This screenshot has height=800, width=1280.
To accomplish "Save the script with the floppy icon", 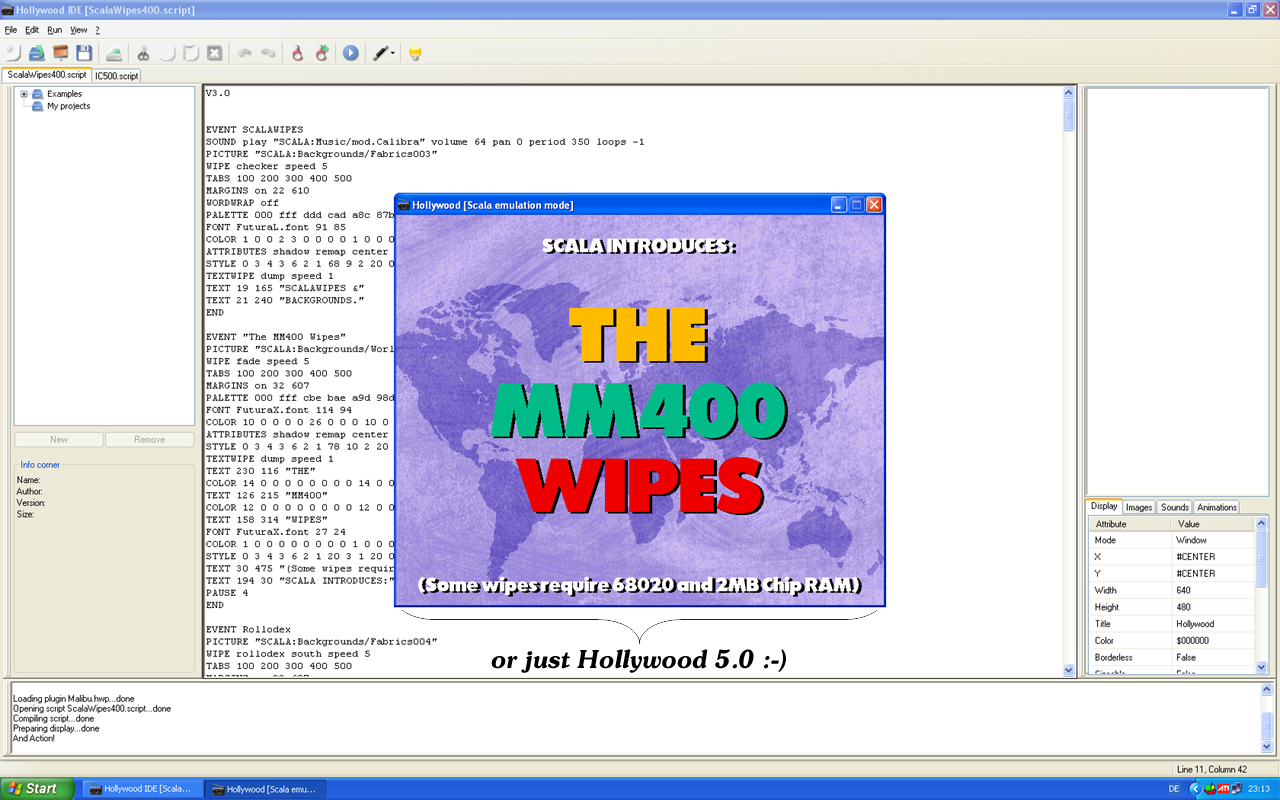I will (x=84, y=53).
